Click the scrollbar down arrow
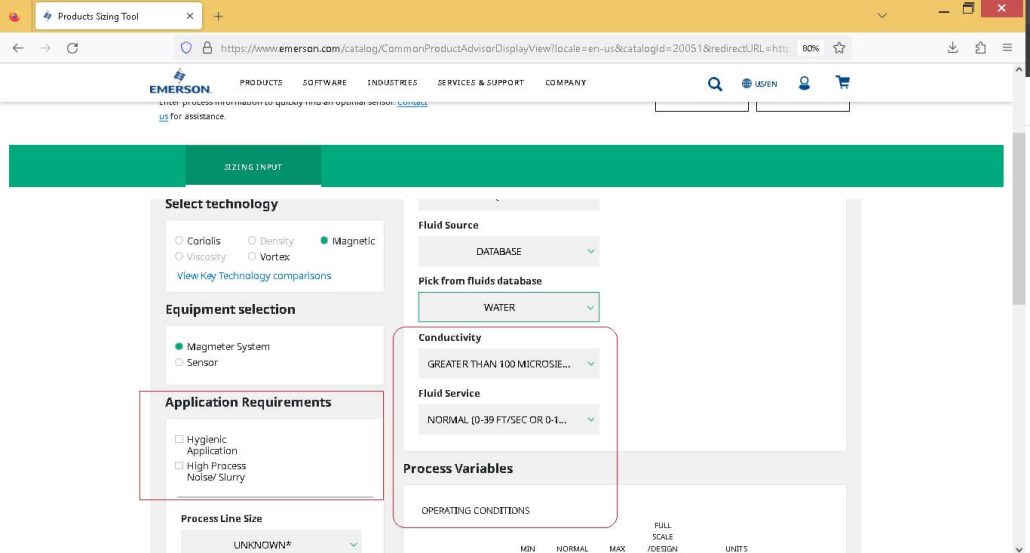The width and height of the screenshot is (1030, 553). tap(1019, 548)
